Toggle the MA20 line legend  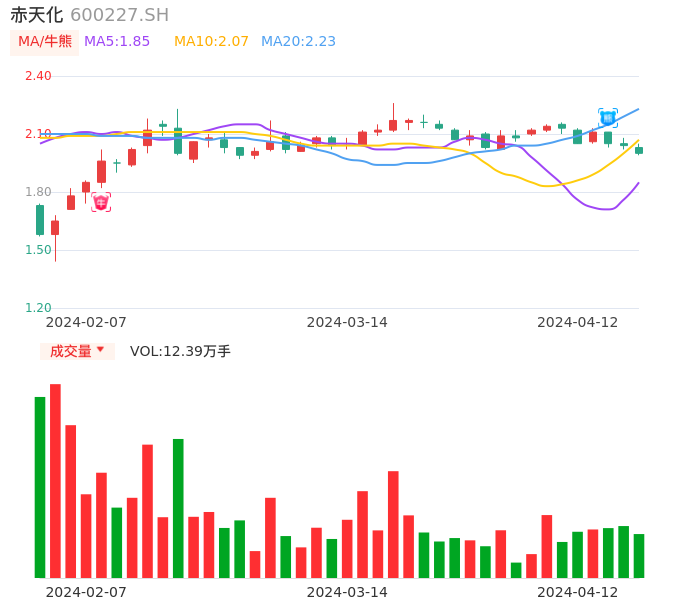point(298,42)
